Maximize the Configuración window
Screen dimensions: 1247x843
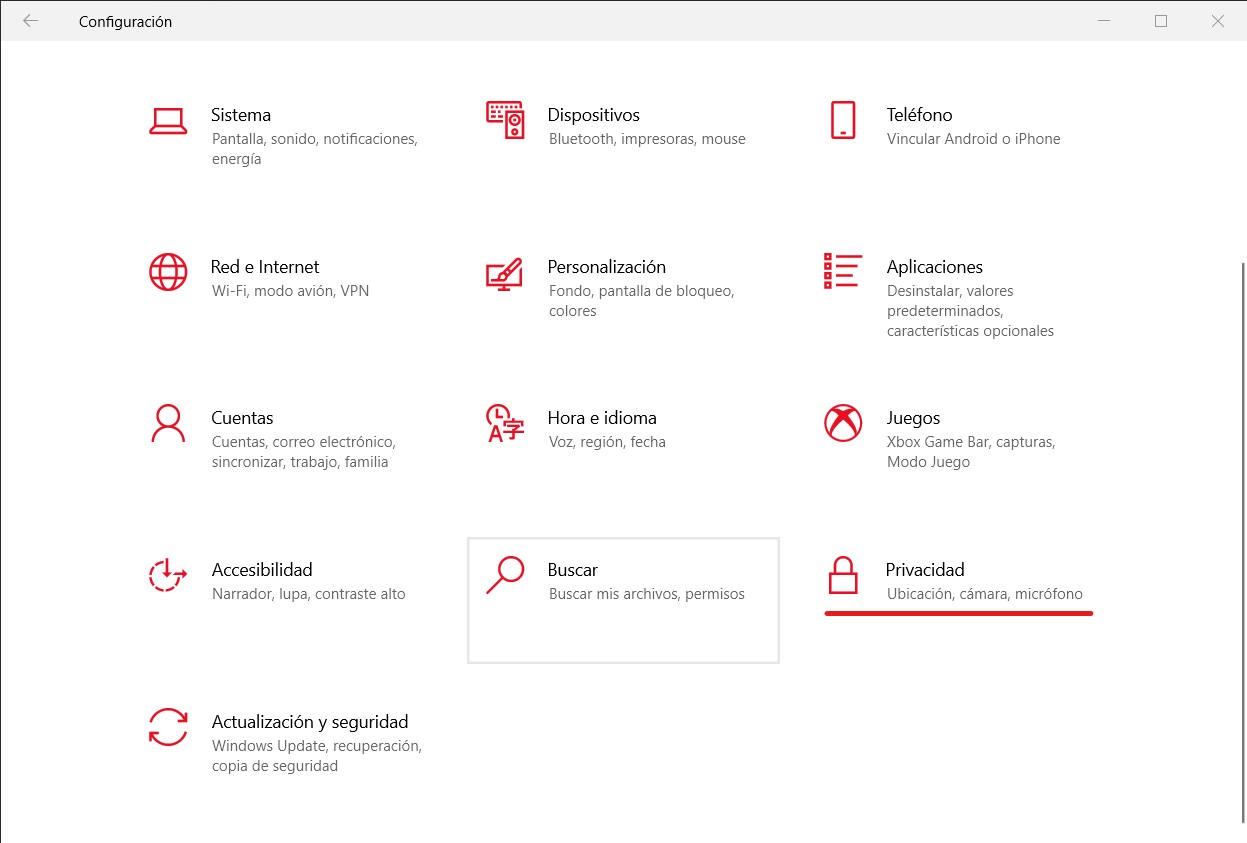[1161, 21]
